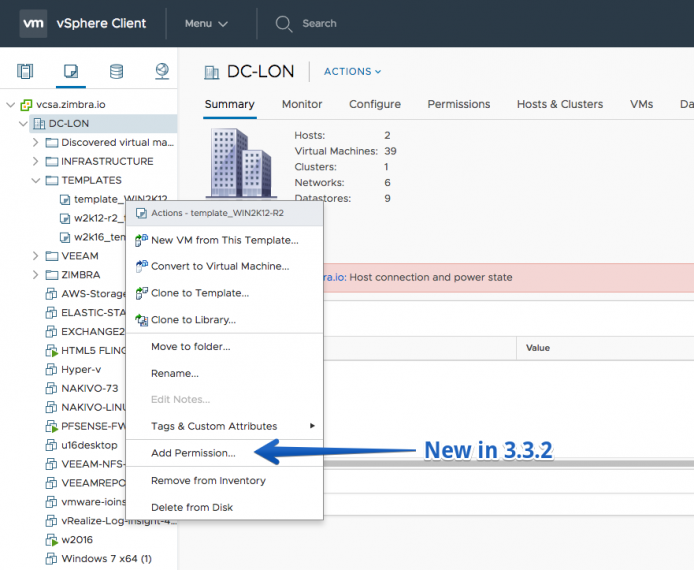Click the powered-on w2016 VM icon
Viewport: 694px width, 570px height.
pos(52,540)
